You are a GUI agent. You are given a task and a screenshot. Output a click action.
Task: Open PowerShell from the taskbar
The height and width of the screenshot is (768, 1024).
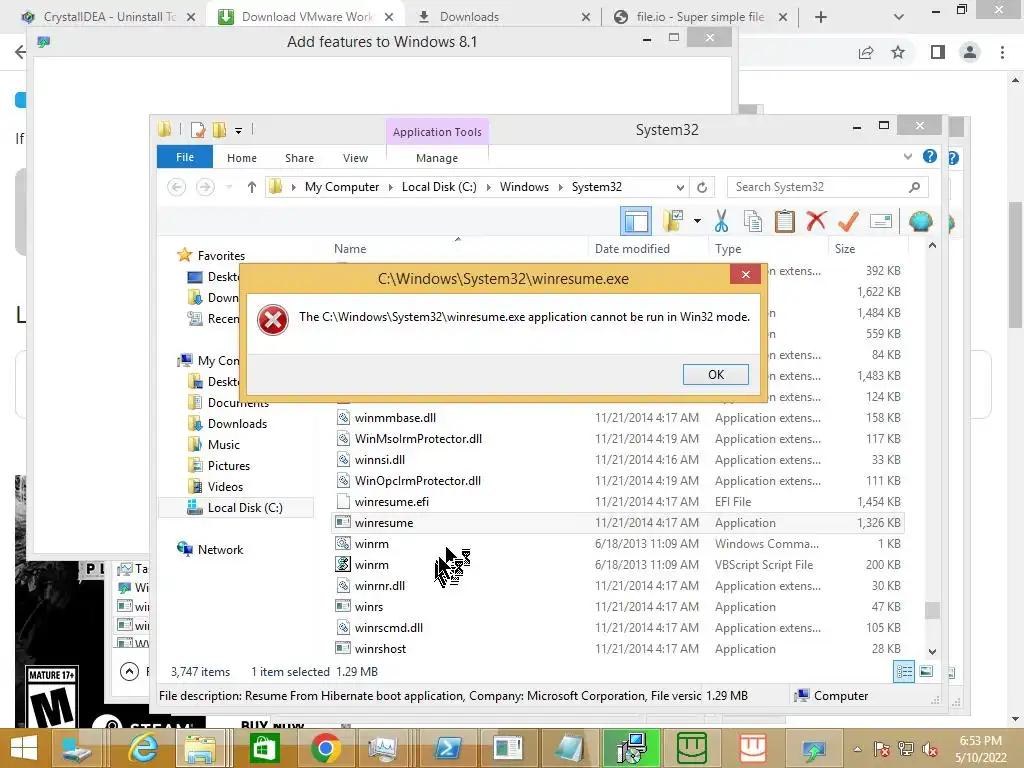click(447, 748)
